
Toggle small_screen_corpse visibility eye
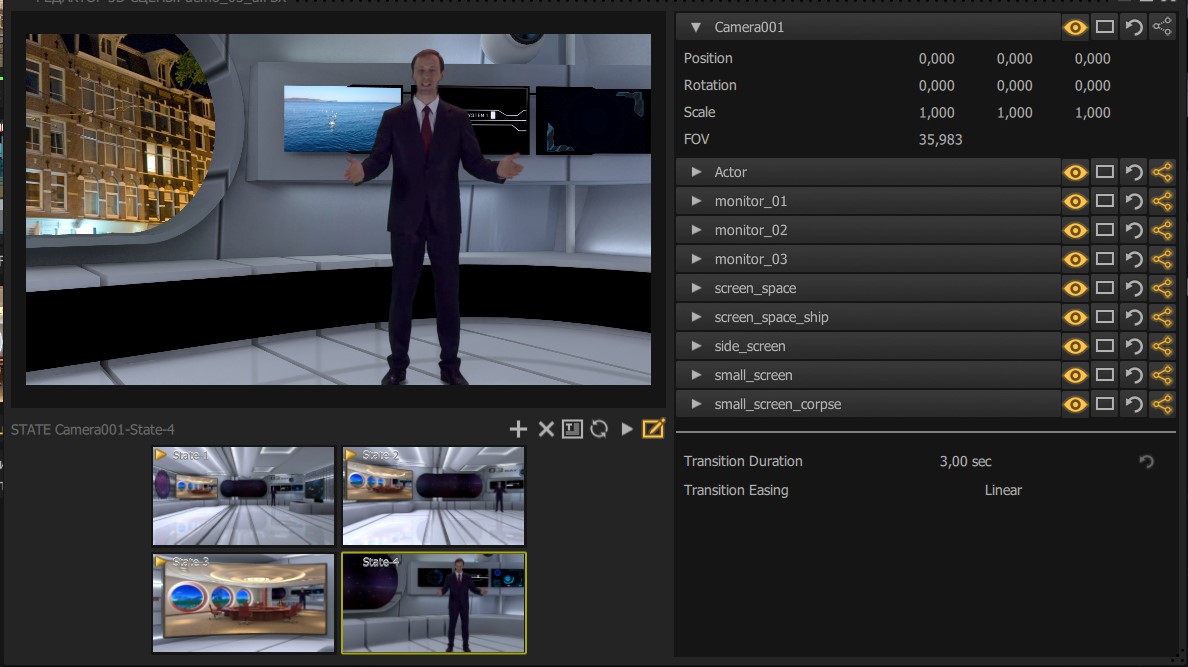point(1074,405)
